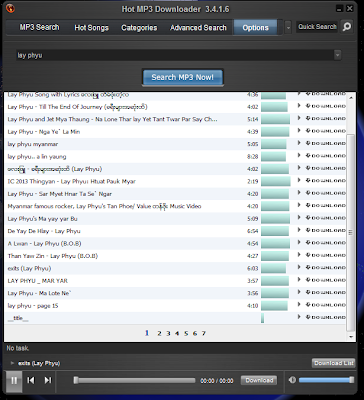Download 'Lay Phyu and Jet Mya Thaung' track
Viewport: 364px width, 400px height.
click(326, 118)
